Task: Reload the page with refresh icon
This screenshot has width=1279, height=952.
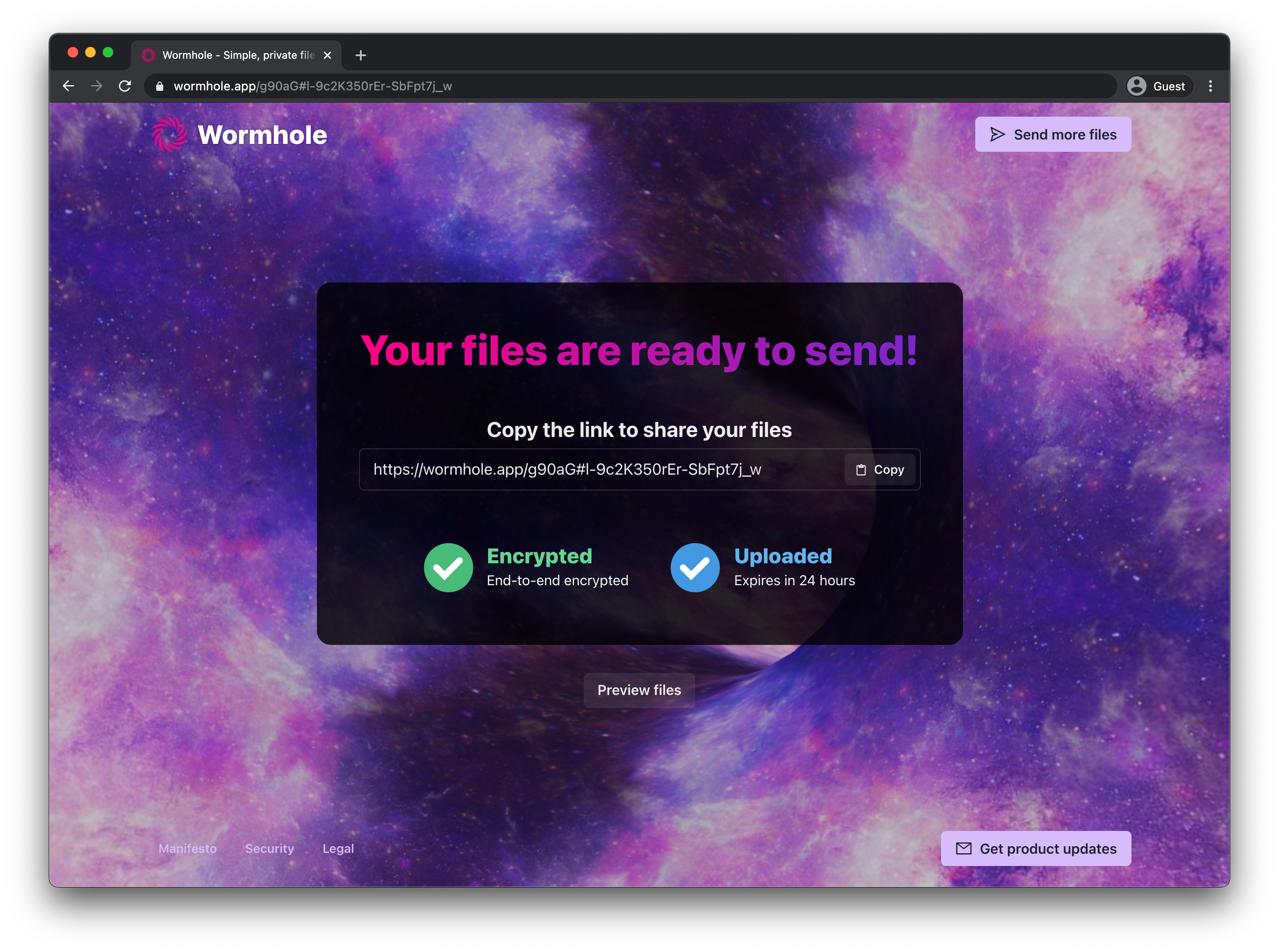Action: [125, 86]
